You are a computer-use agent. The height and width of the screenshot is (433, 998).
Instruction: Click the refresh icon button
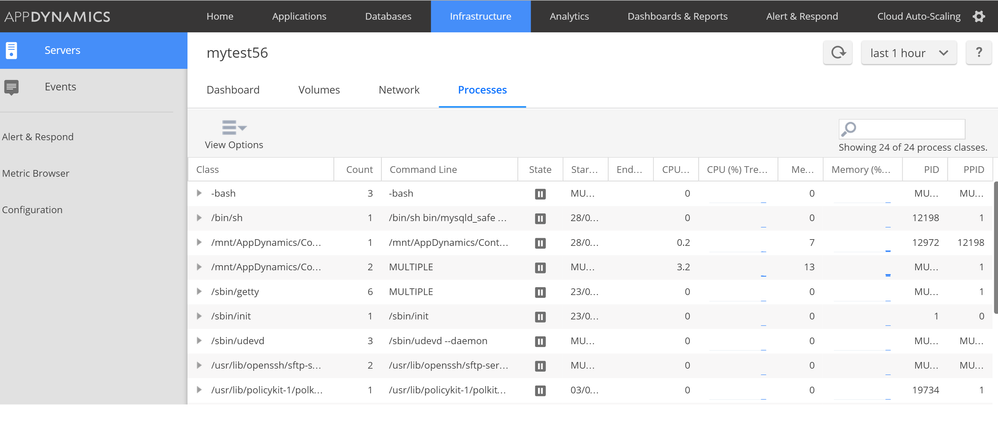pos(838,53)
